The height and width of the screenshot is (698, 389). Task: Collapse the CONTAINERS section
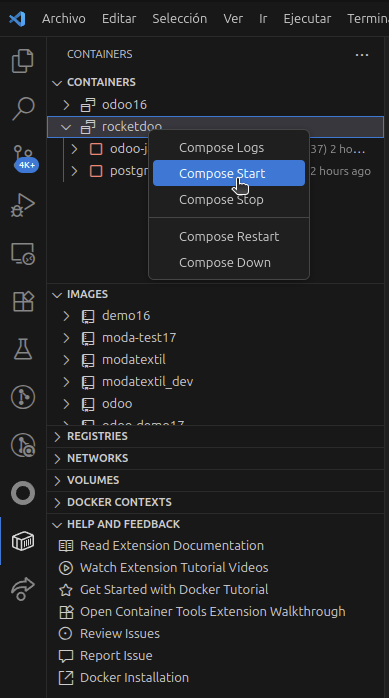(57, 83)
